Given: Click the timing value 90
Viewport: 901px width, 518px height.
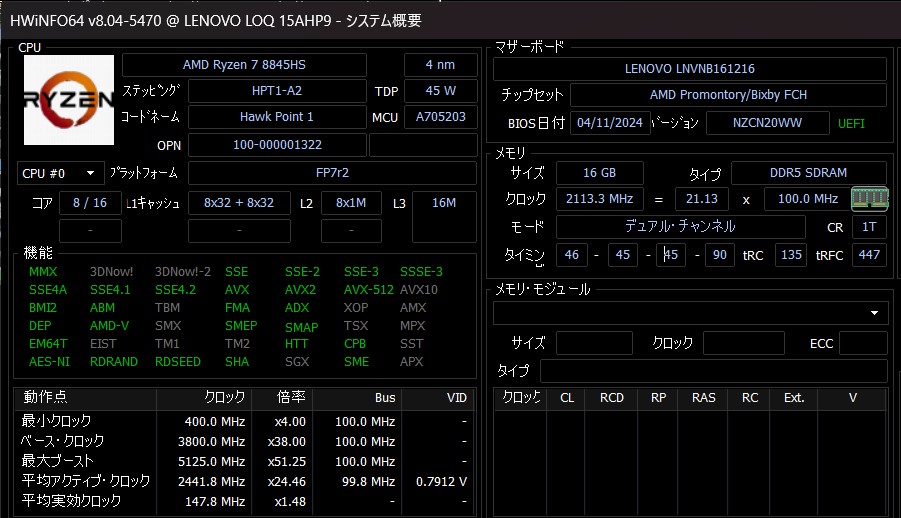Looking at the screenshot, I should pos(719,255).
